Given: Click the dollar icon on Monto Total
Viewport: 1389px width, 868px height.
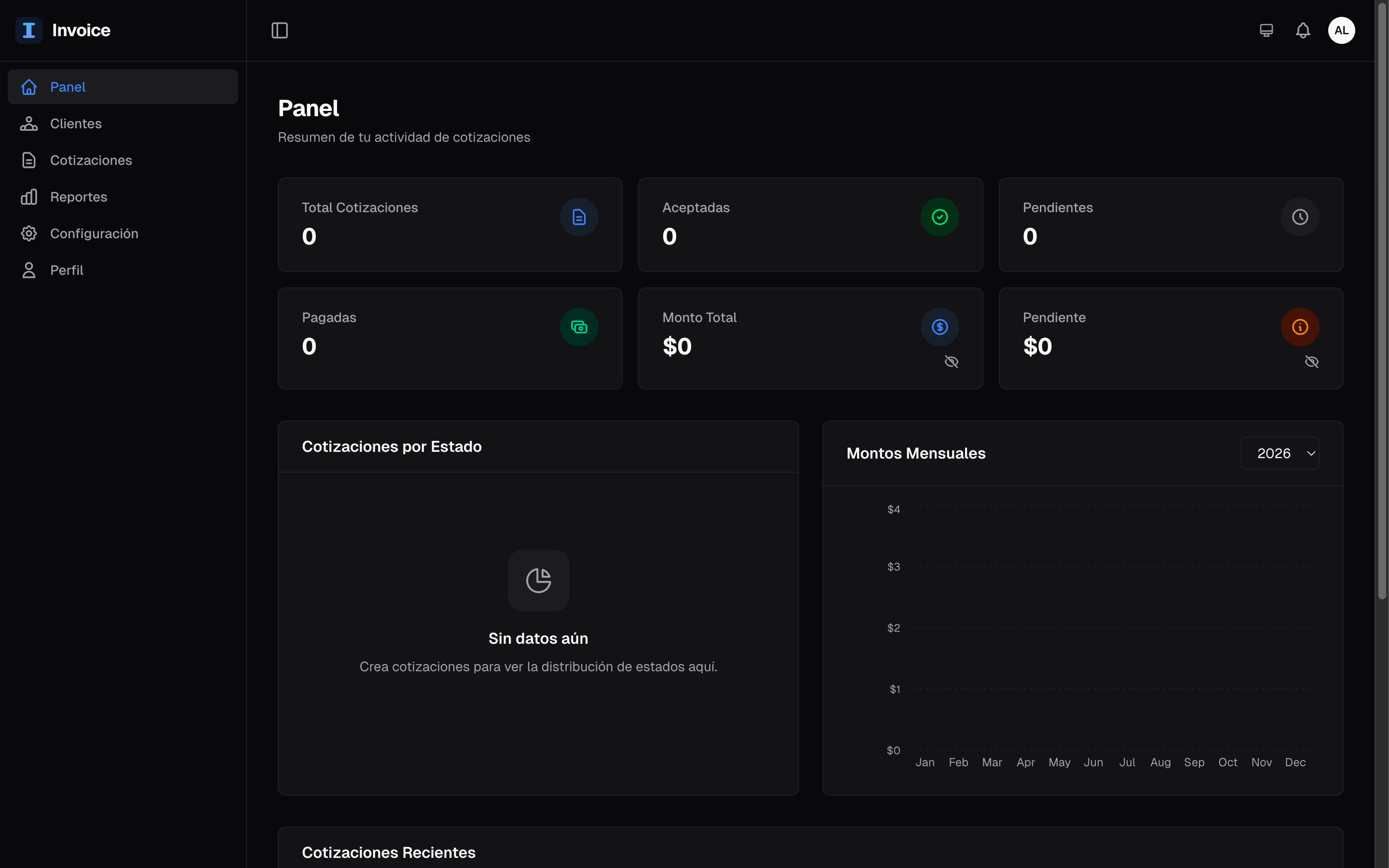Looking at the screenshot, I should click(x=939, y=326).
